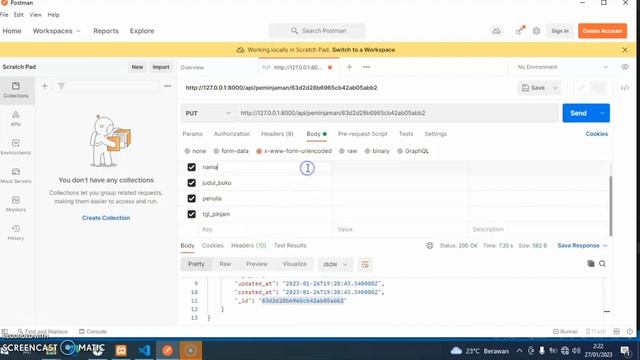Open the View menu
Screen dimensions: 640x360
[36, 15]
